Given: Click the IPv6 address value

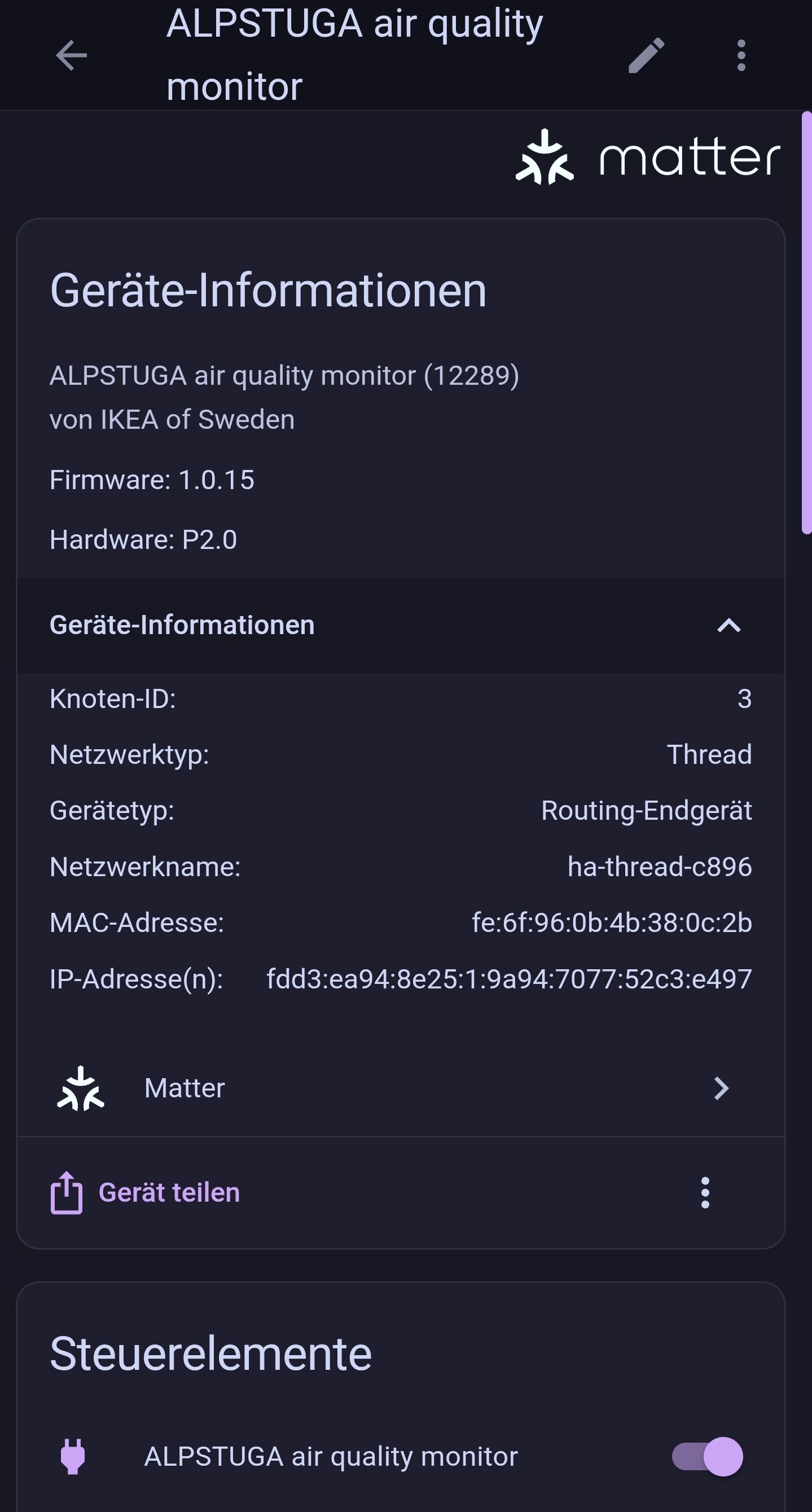Looking at the screenshot, I should pyautogui.click(x=508, y=979).
